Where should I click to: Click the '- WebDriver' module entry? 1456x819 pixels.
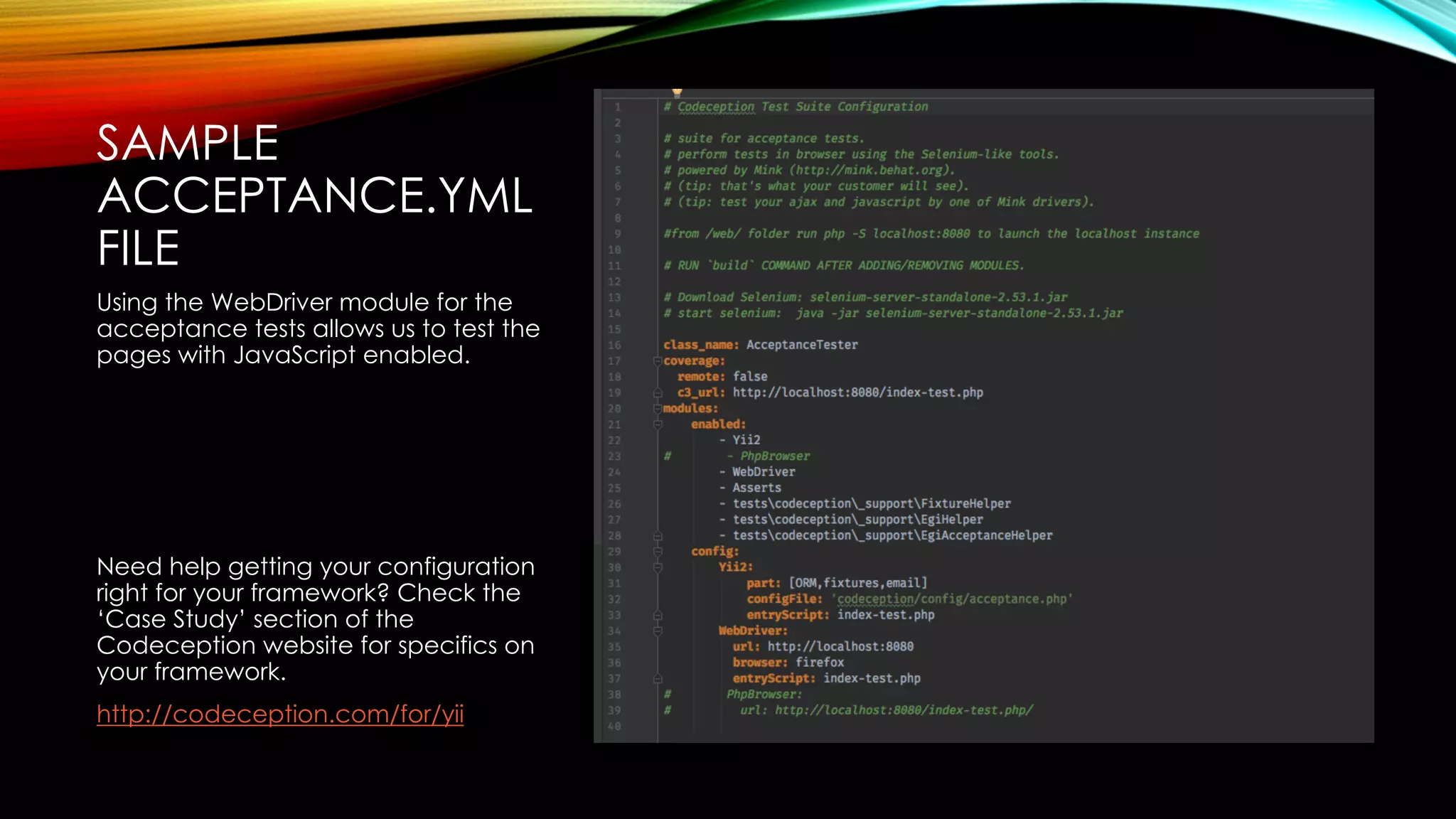pyautogui.click(x=757, y=472)
